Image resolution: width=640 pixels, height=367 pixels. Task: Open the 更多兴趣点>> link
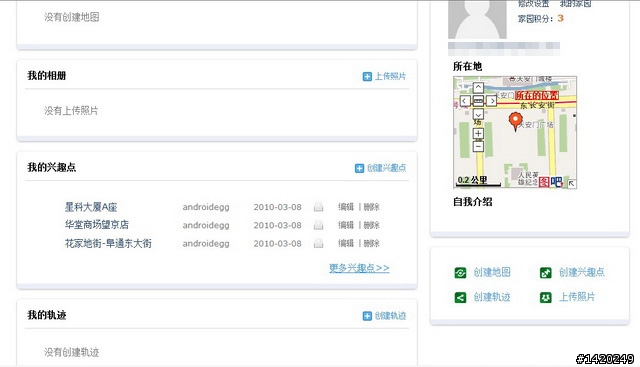tap(359, 268)
